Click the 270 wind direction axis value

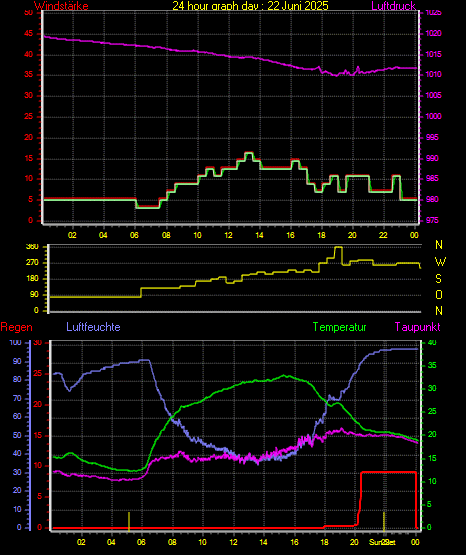[32, 263]
